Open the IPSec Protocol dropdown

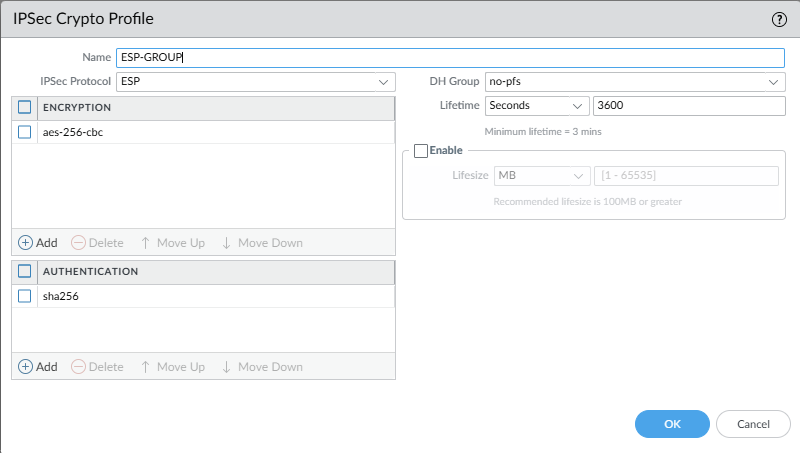click(x=255, y=81)
